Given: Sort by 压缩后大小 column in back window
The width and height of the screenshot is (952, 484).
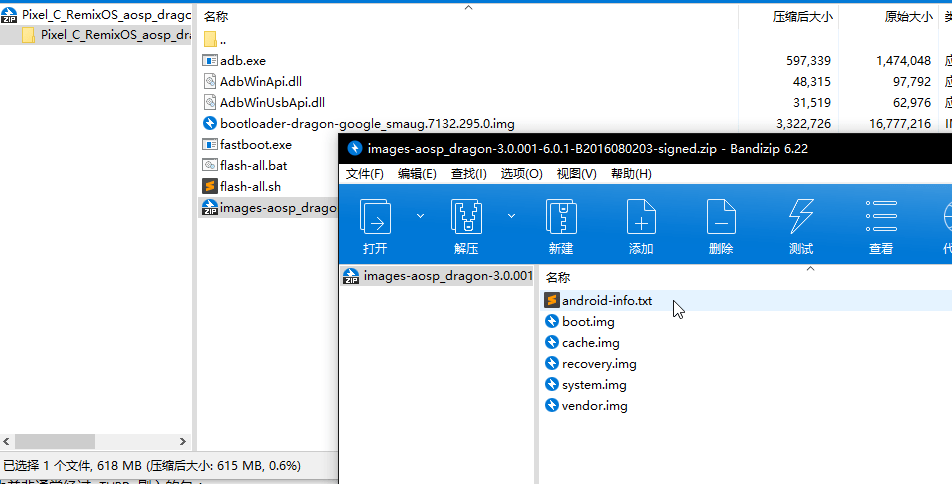Looking at the screenshot, I should click(x=802, y=16).
